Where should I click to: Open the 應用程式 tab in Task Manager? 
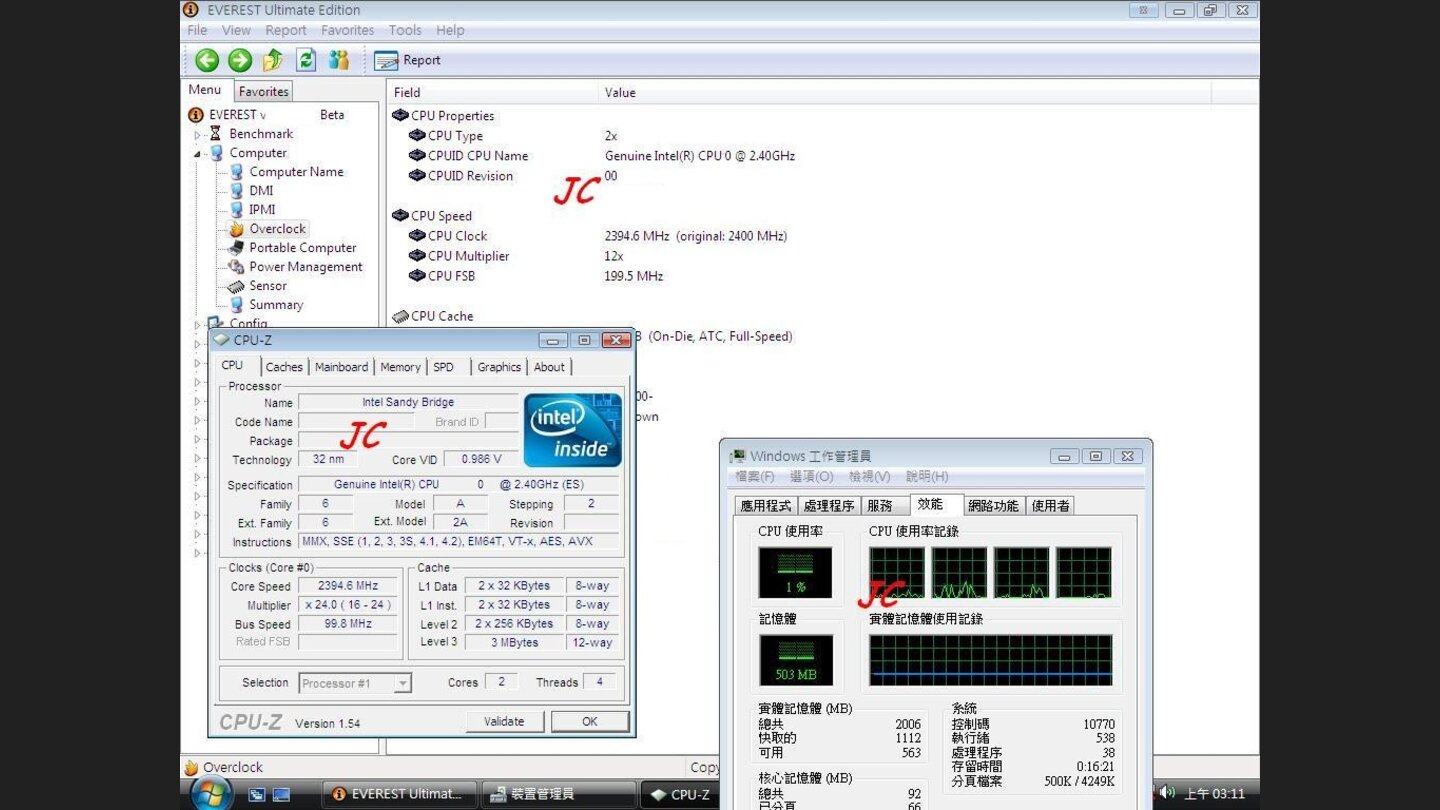[765, 506]
